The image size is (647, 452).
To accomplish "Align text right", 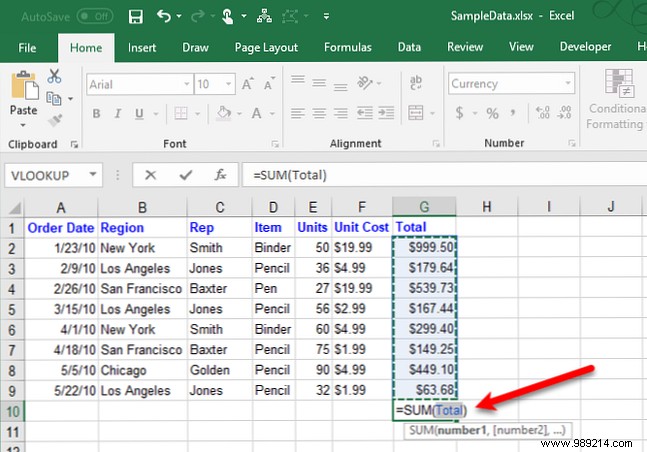I will click(340, 113).
